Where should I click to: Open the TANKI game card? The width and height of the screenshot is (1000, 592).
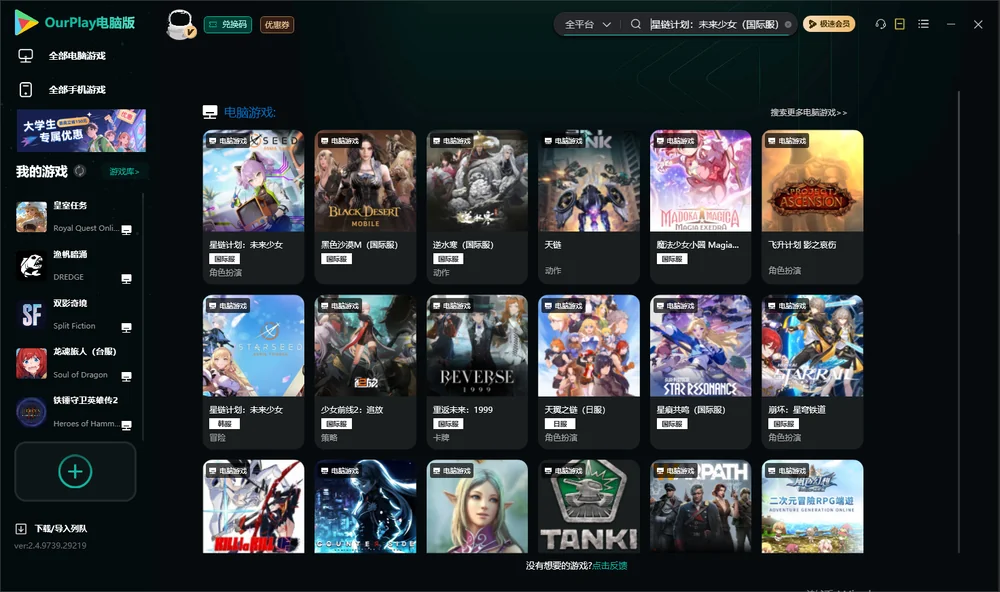point(589,507)
